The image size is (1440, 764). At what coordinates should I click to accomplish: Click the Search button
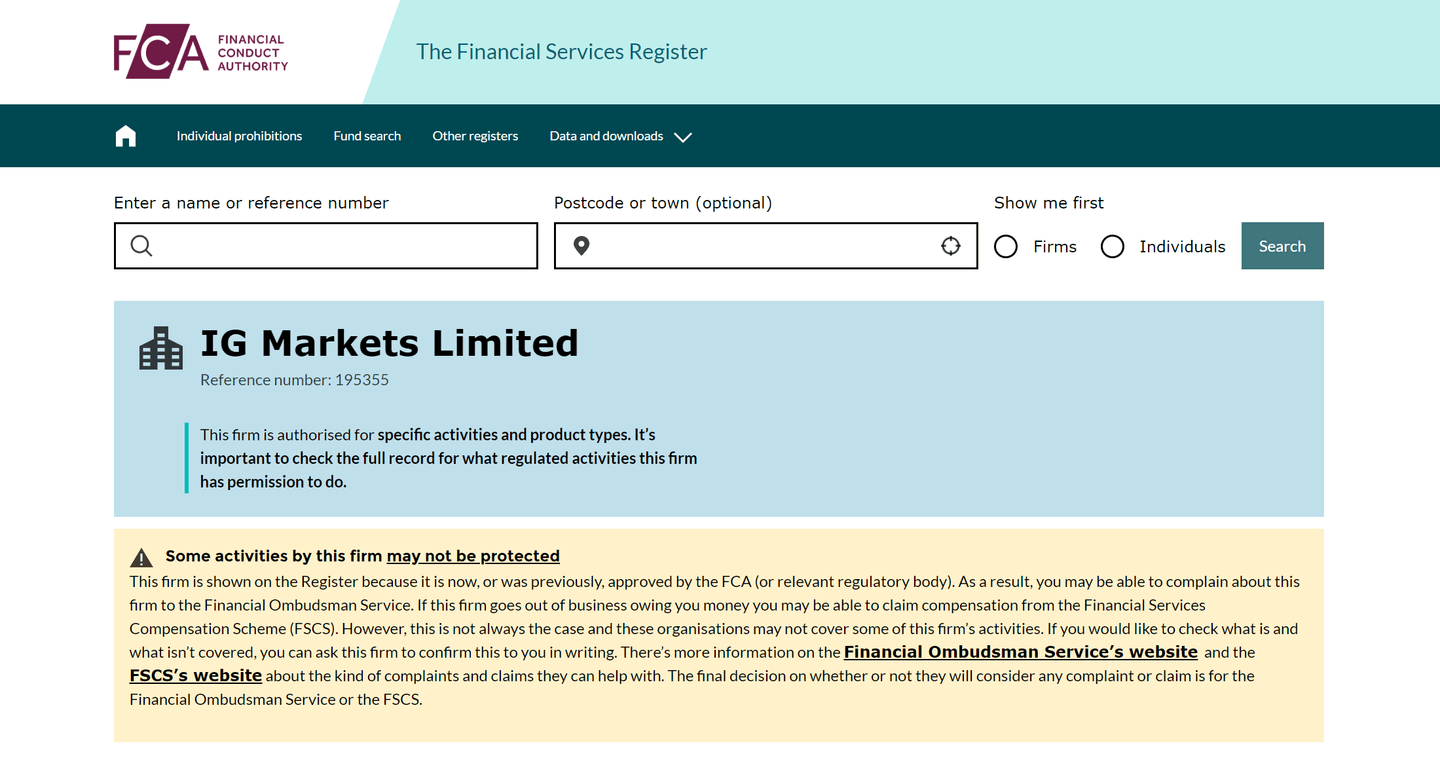click(1282, 245)
